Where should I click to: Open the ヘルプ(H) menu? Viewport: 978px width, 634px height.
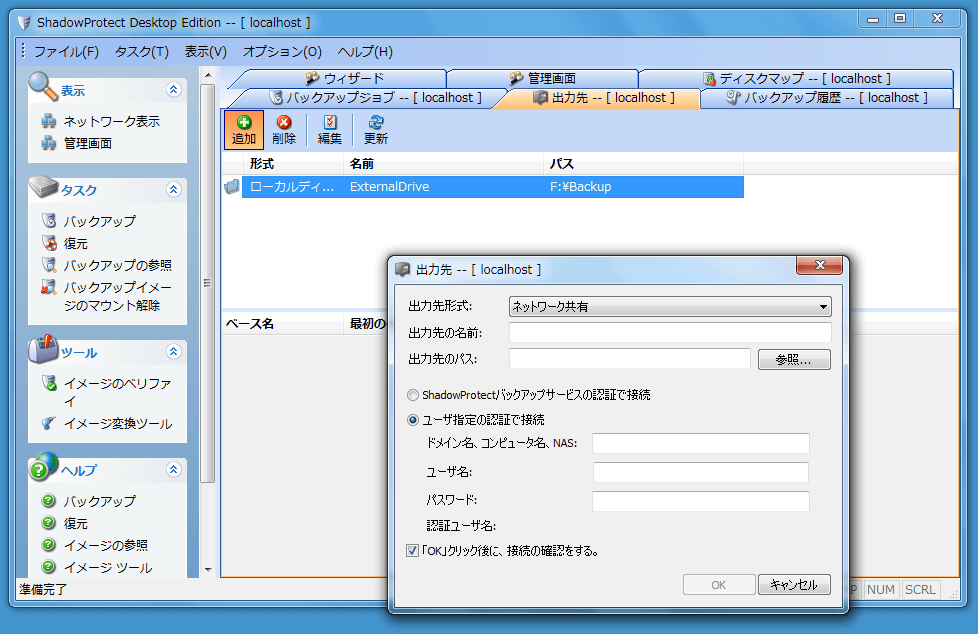coord(365,52)
